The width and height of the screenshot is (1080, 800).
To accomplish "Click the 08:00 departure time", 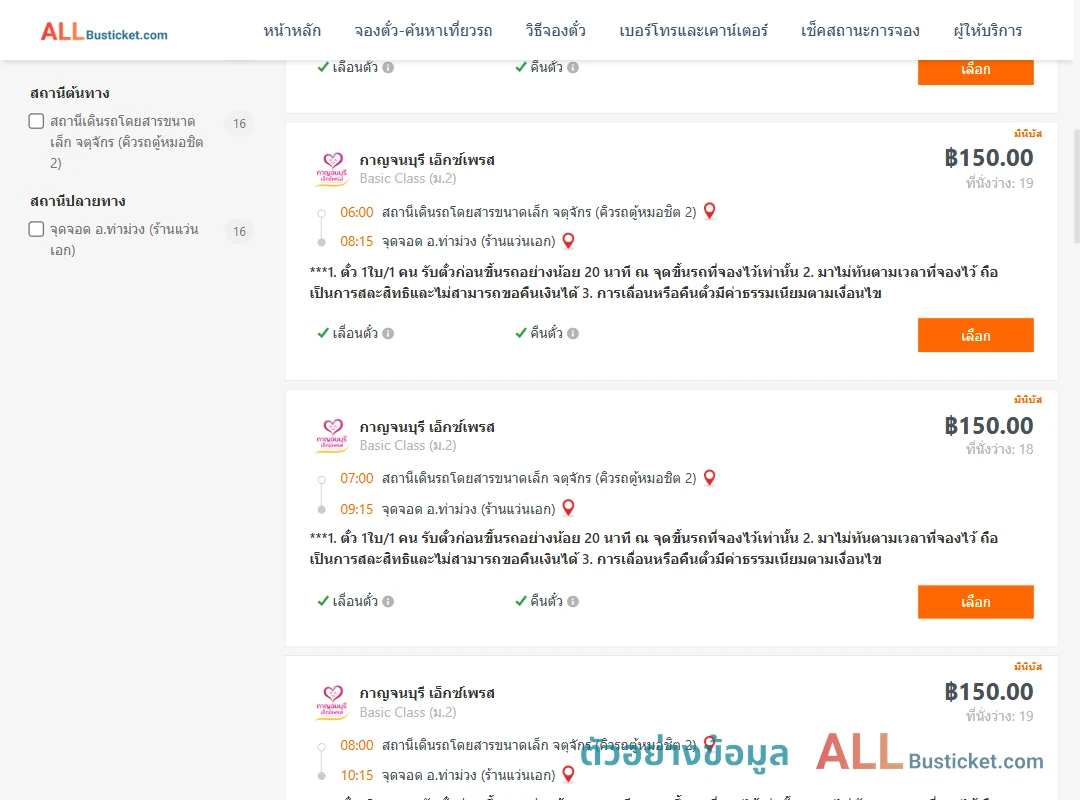I will click(x=356, y=745).
